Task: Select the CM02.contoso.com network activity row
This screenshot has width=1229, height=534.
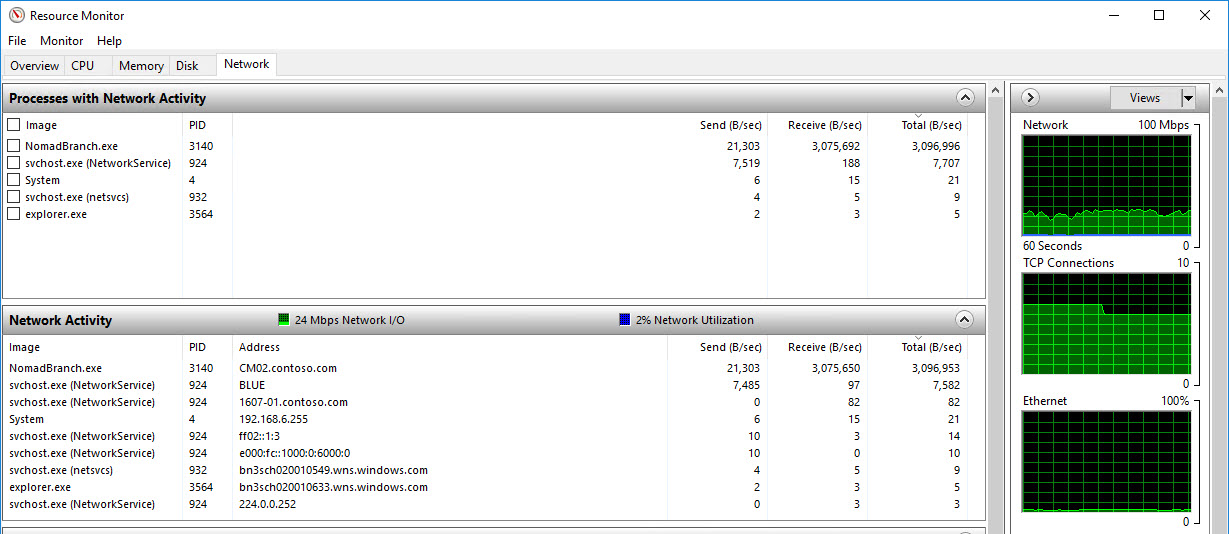Action: click(288, 368)
